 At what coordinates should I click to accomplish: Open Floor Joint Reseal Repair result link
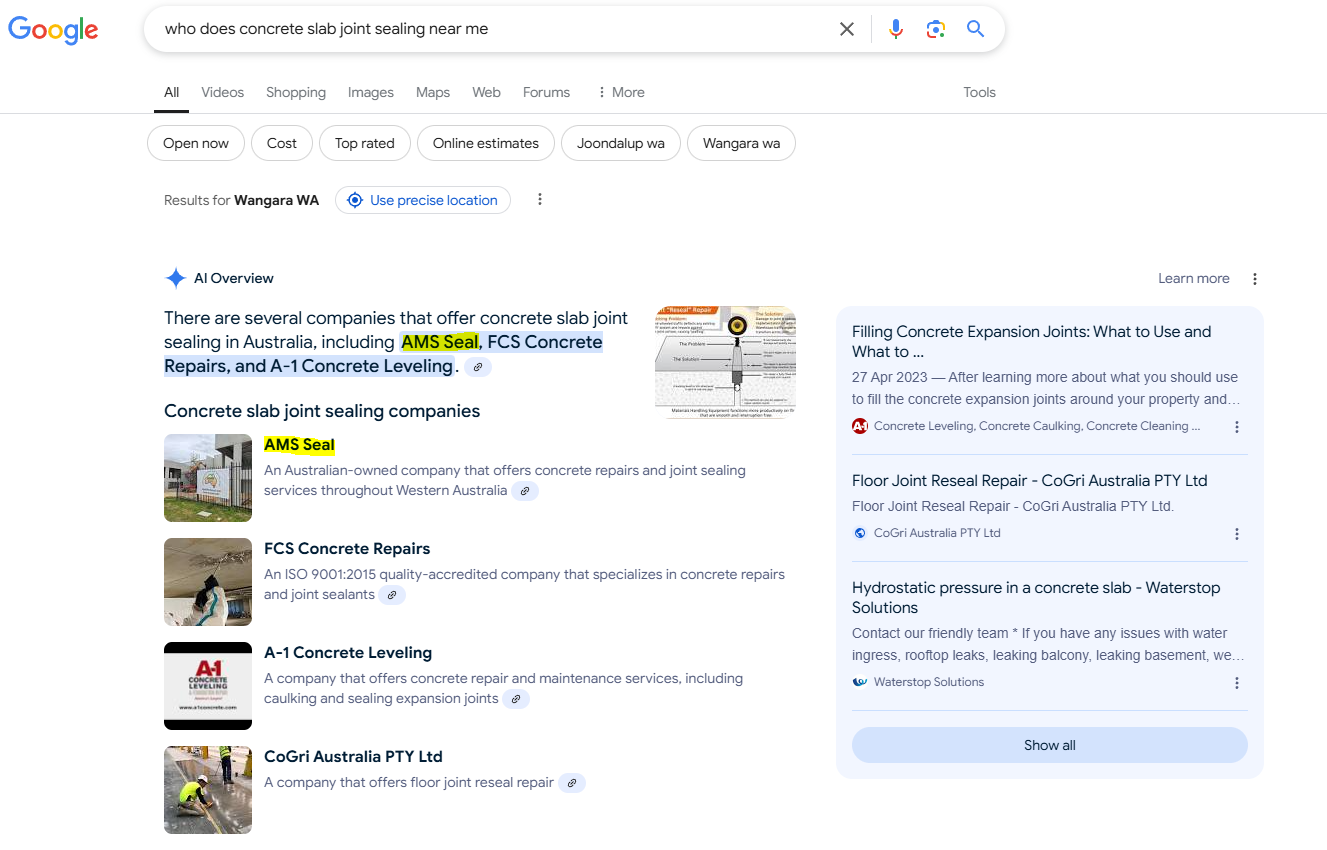point(1030,481)
